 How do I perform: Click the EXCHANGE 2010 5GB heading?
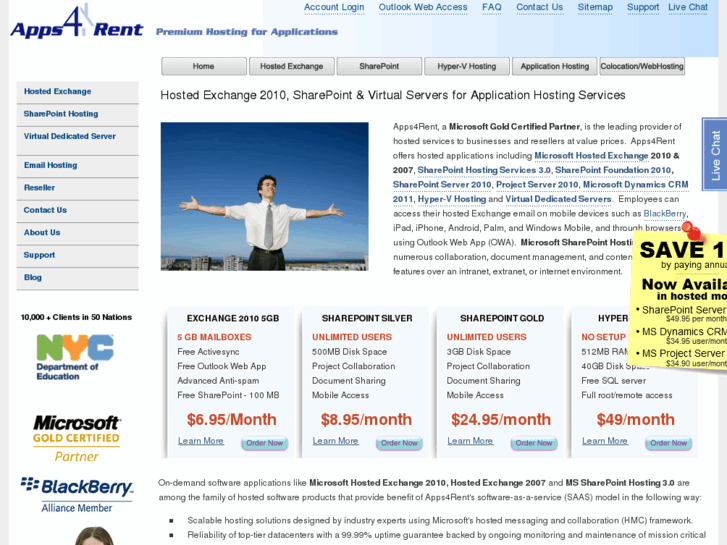pyautogui.click(x=233, y=319)
